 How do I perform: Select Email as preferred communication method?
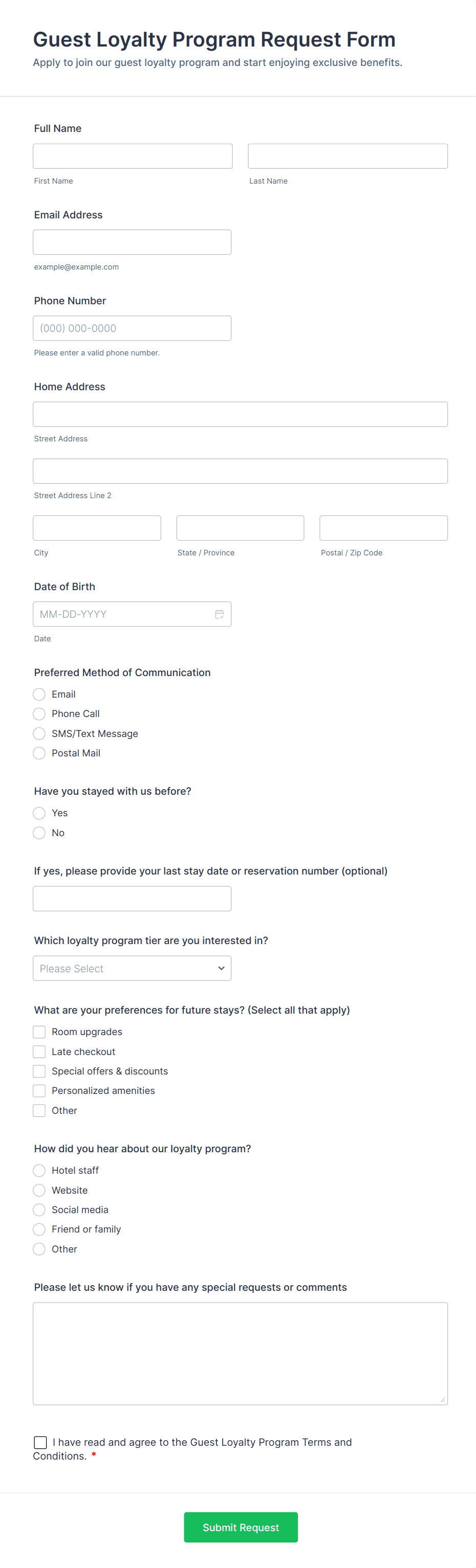click(x=39, y=694)
